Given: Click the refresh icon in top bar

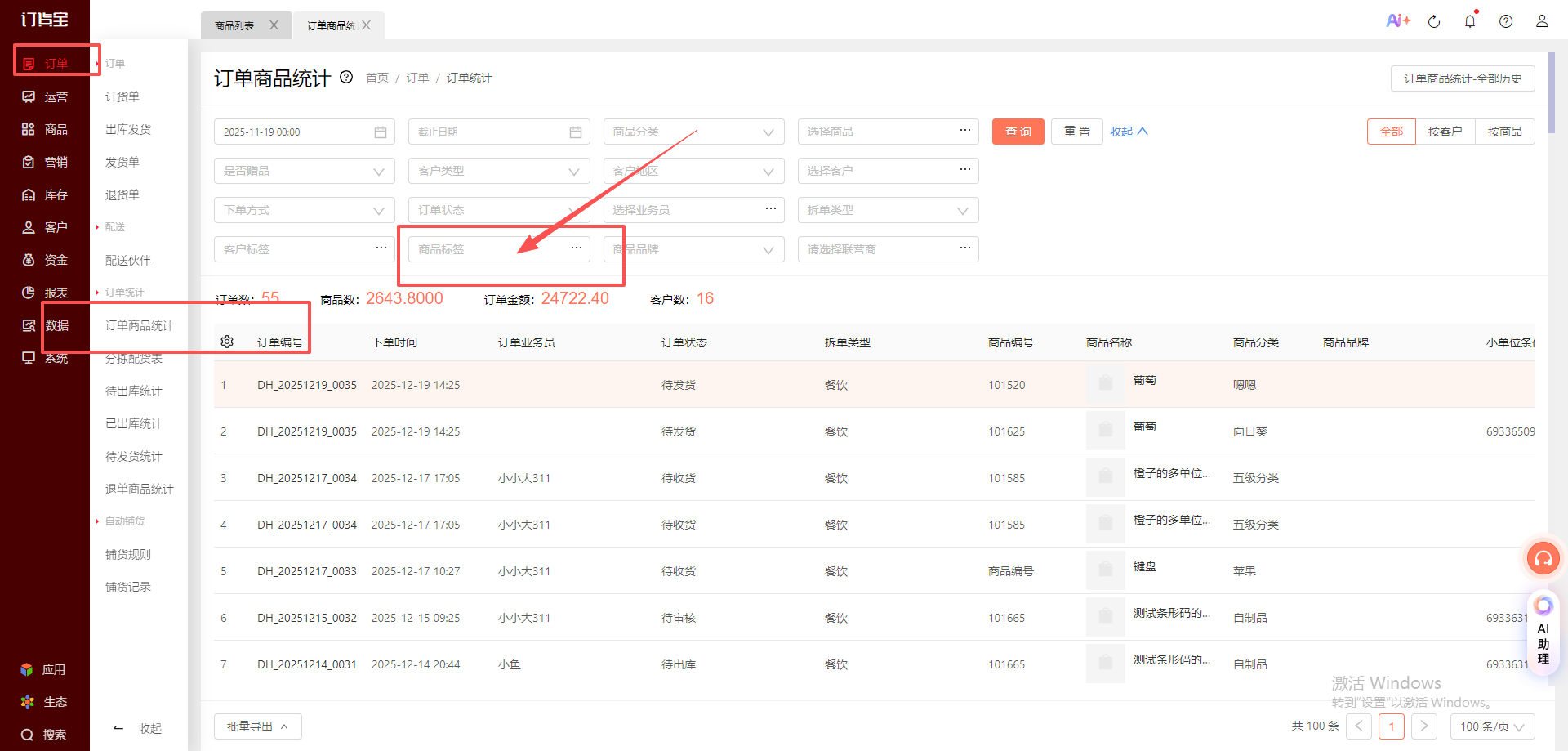Looking at the screenshot, I should (x=1434, y=22).
